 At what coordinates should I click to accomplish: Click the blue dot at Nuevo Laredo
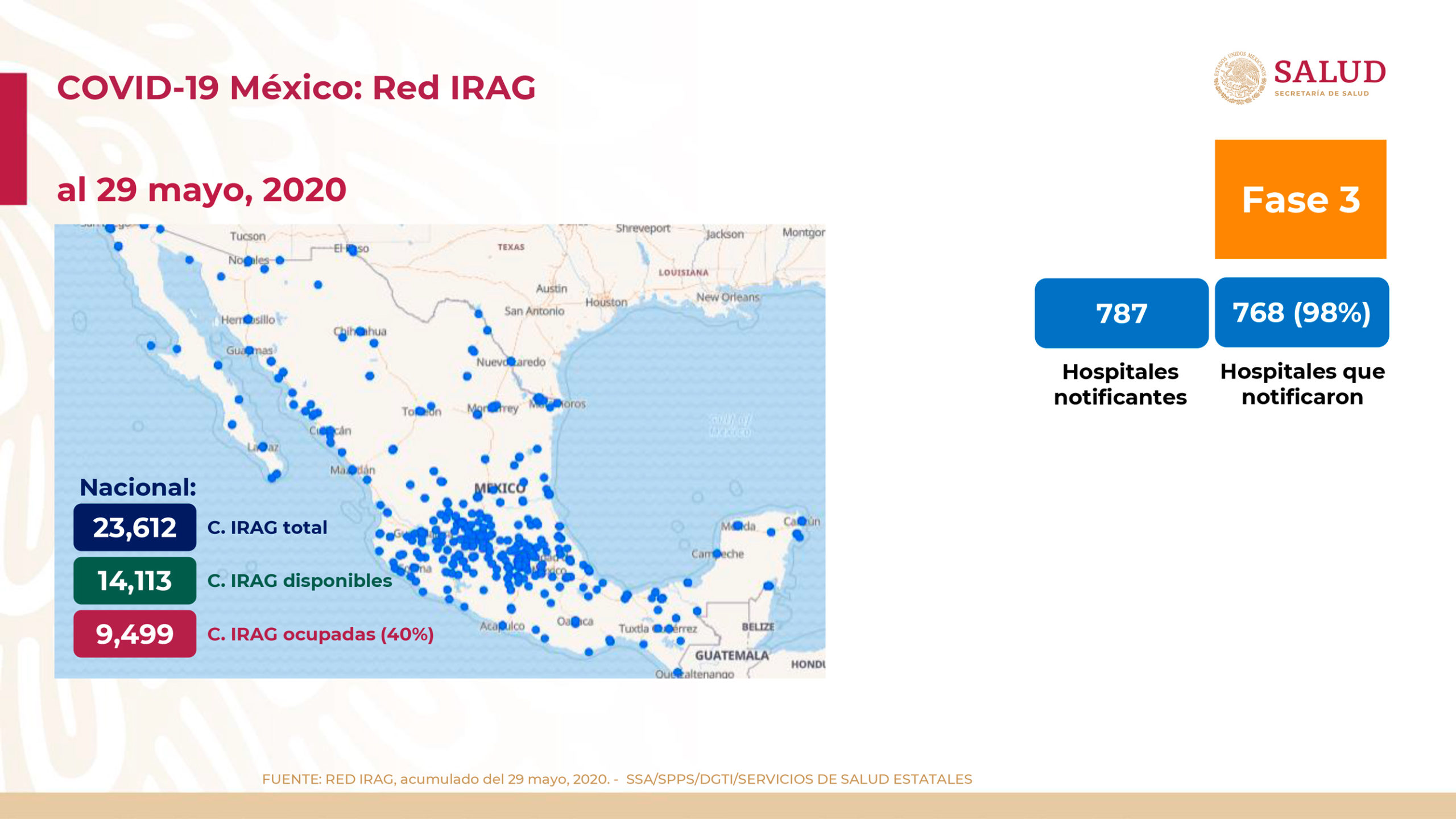pyautogui.click(x=511, y=361)
